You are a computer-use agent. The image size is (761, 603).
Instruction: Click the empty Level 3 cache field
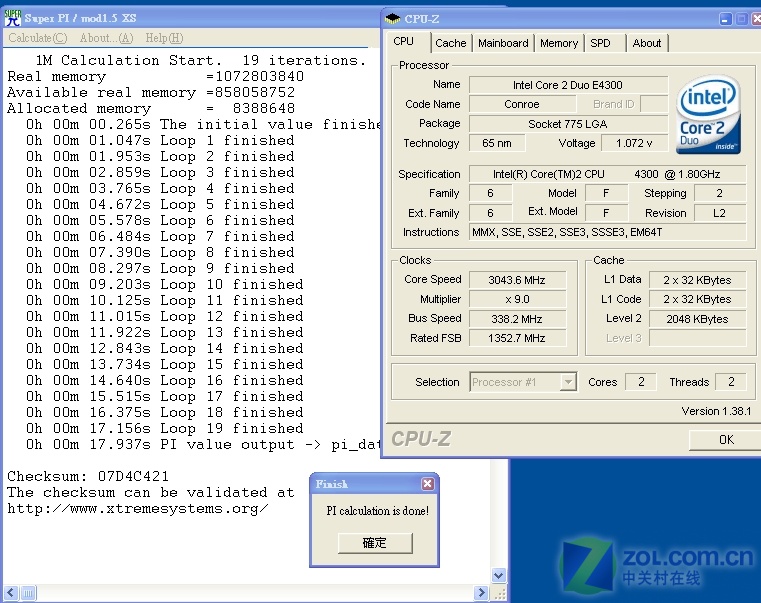pyautogui.click(x=697, y=338)
